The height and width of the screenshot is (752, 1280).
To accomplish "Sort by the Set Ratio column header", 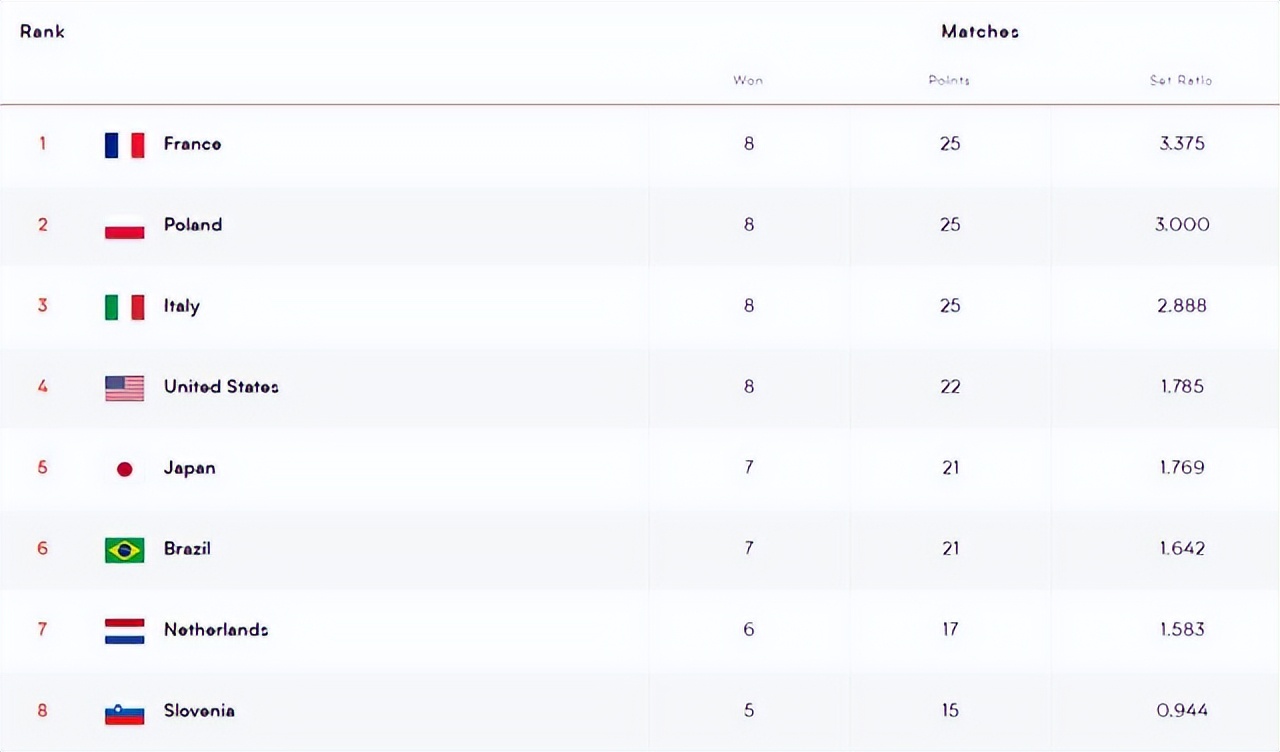I will 1181,80.
